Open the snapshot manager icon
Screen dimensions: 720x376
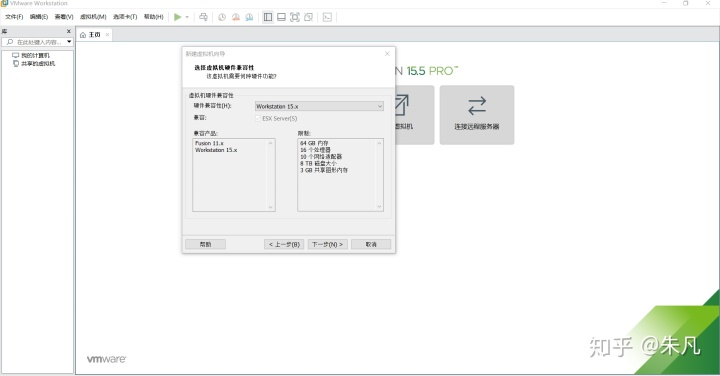(249, 17)
